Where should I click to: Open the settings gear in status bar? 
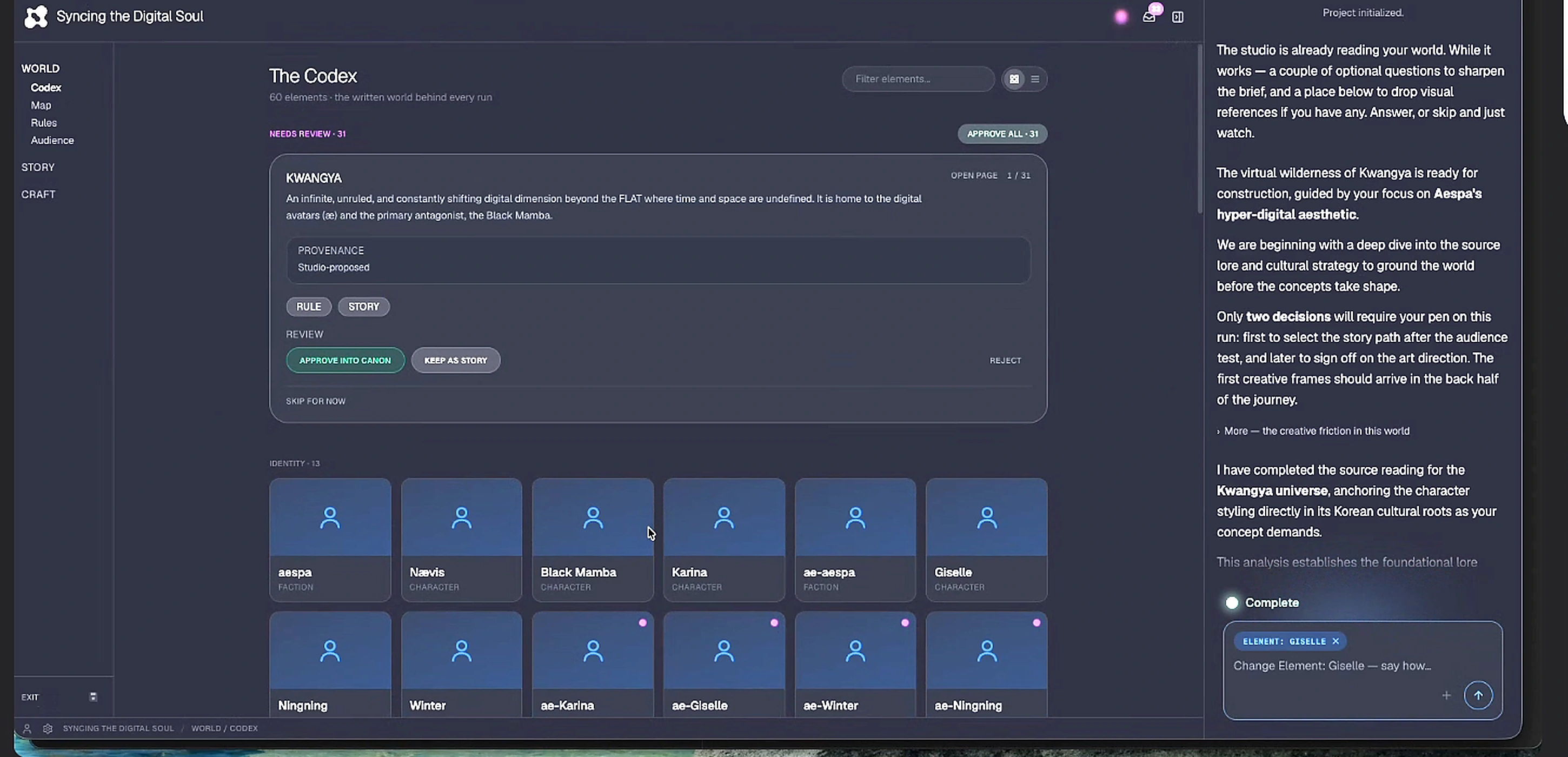click(x=48, y=728)
